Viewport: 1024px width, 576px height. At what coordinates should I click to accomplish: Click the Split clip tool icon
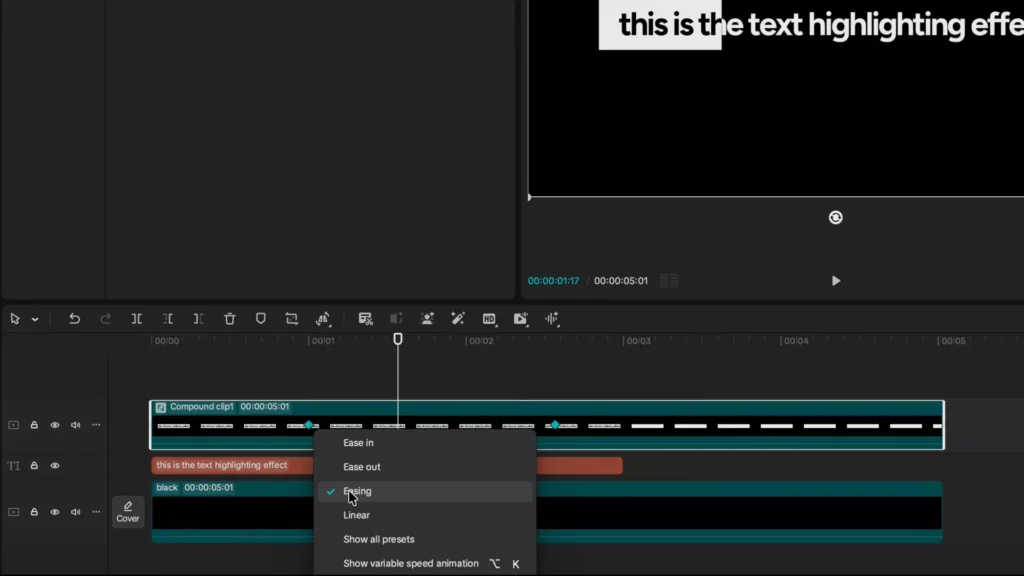(136, 319)
